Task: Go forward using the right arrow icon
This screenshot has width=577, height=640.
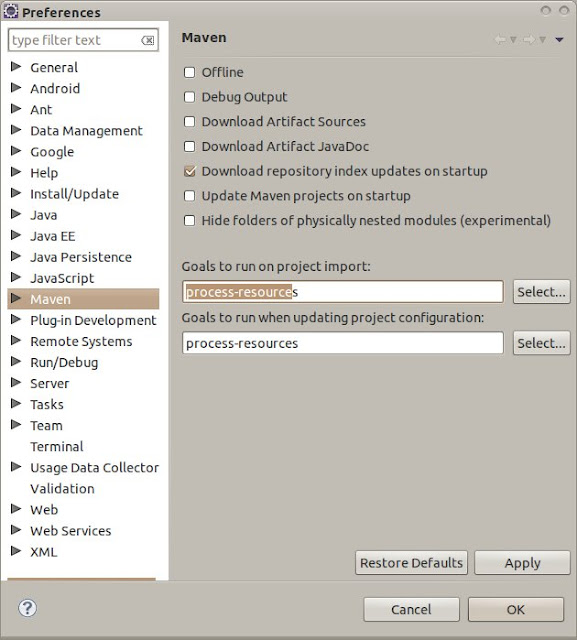Action: pyautogui.click(x=529, y=40)
